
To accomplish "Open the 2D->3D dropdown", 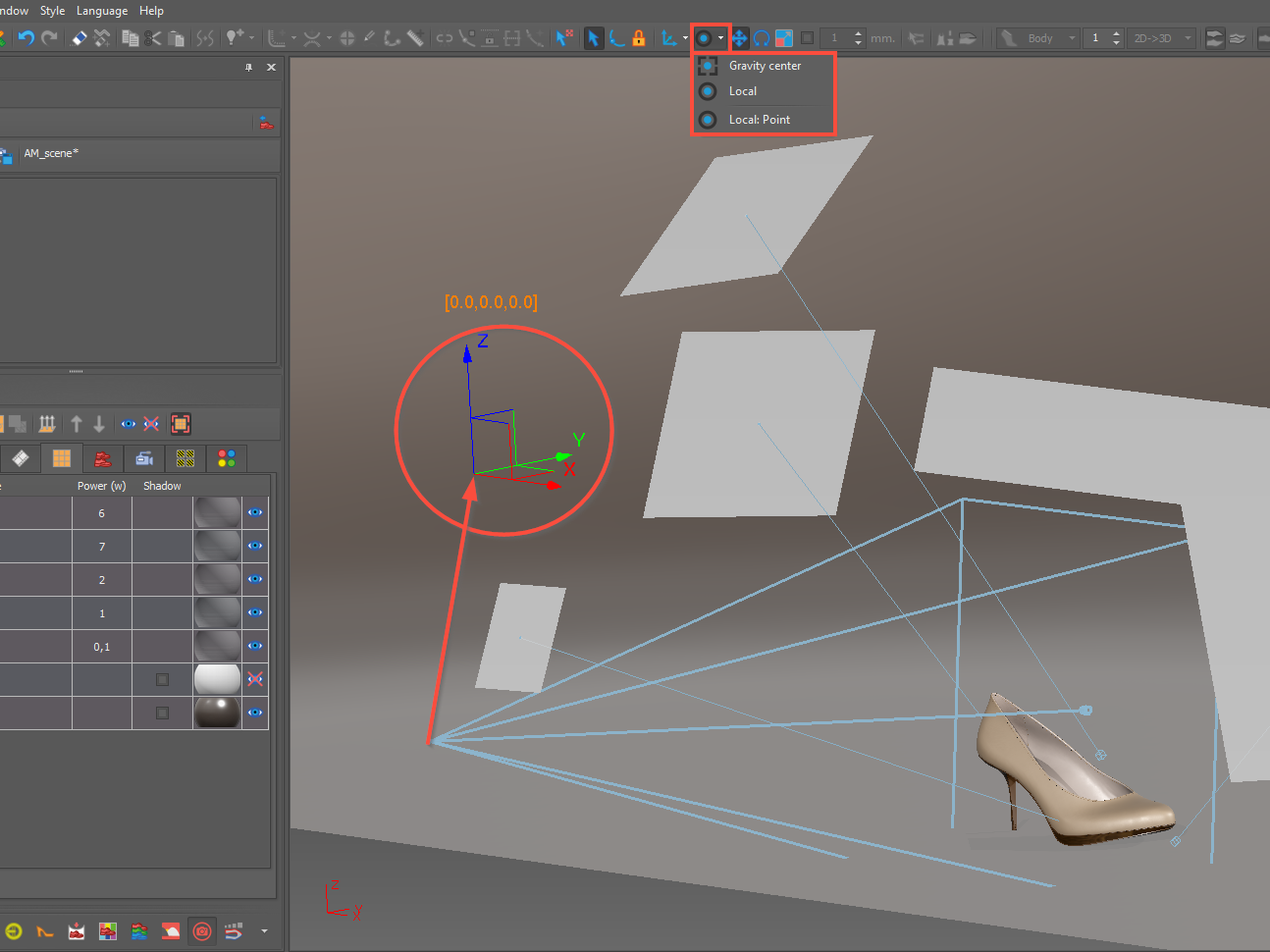I will point(1162,38).
